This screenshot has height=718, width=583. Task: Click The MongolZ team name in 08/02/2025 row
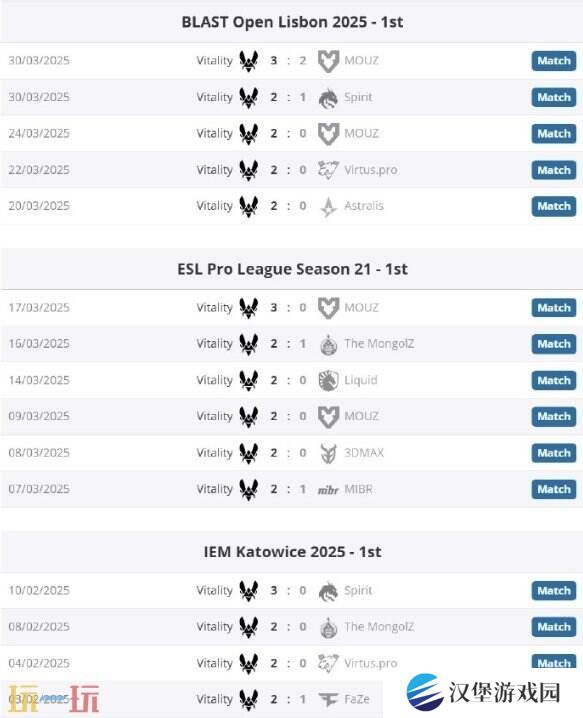coord(379,626)
